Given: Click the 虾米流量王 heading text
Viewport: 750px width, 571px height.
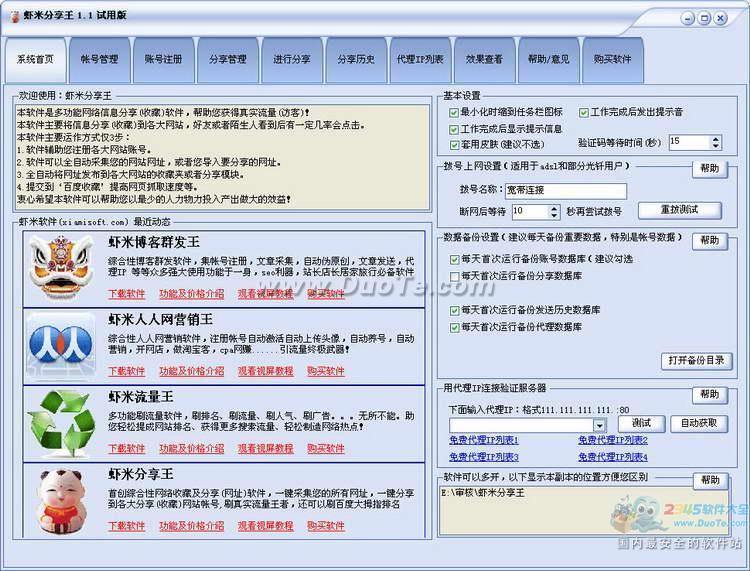Looking at the screenshot, I should click(141, 397).
